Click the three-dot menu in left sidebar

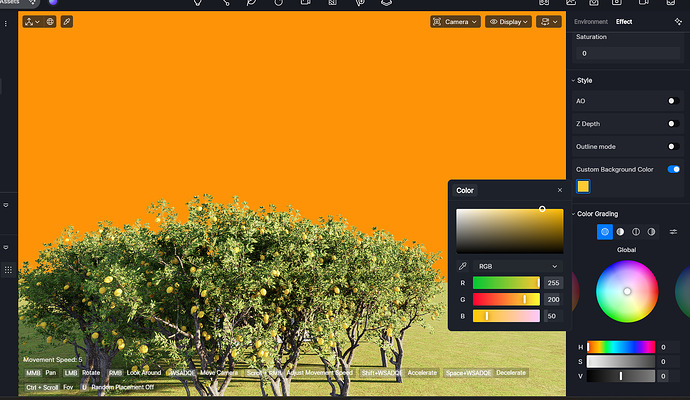coord(6,24)
